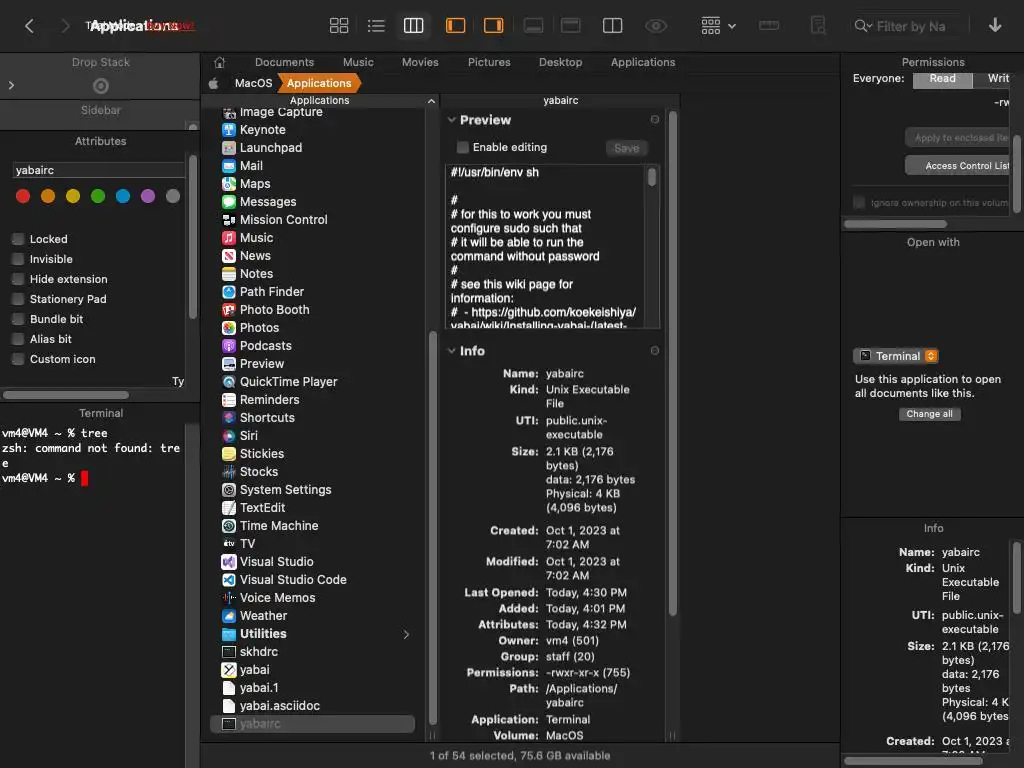Open the filter search options dropdown

coord(863,26)
